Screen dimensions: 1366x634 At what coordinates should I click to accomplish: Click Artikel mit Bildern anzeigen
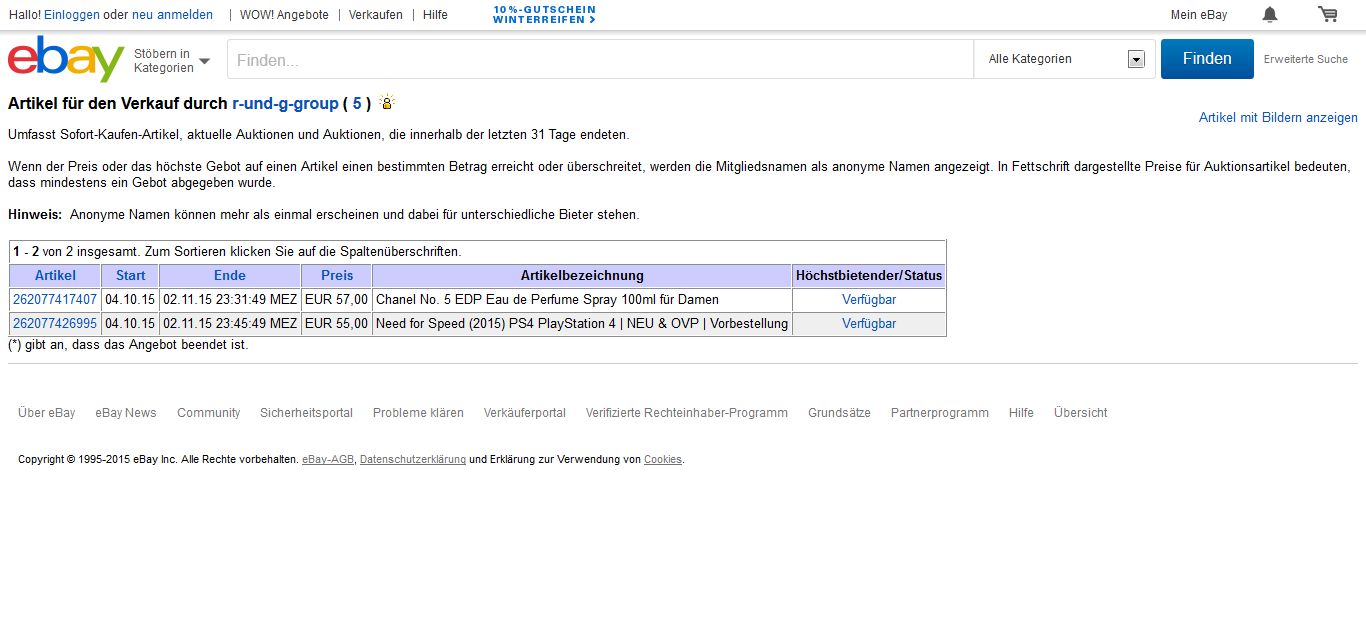tap(1278, 118)
